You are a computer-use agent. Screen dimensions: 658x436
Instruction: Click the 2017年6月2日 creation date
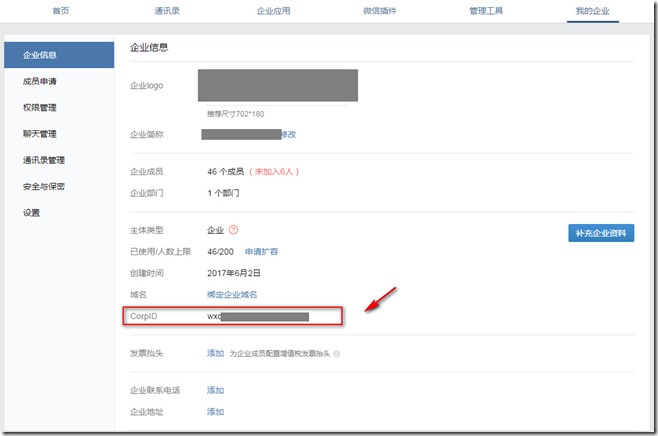tap(234, 273)
